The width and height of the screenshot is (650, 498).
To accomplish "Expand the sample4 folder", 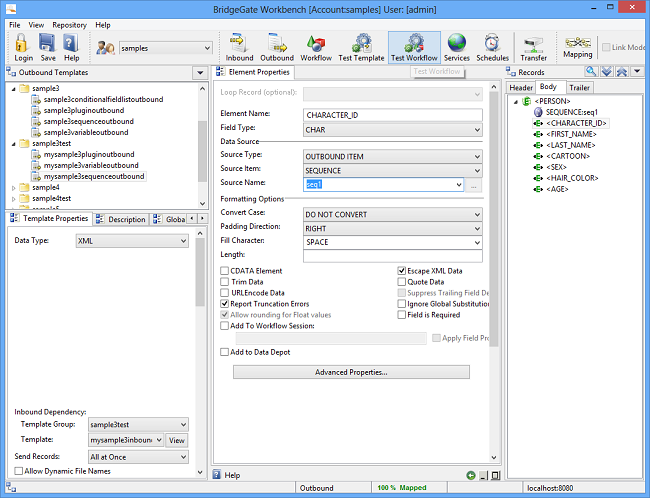I will pyautogui.click(x=14, y=188).
